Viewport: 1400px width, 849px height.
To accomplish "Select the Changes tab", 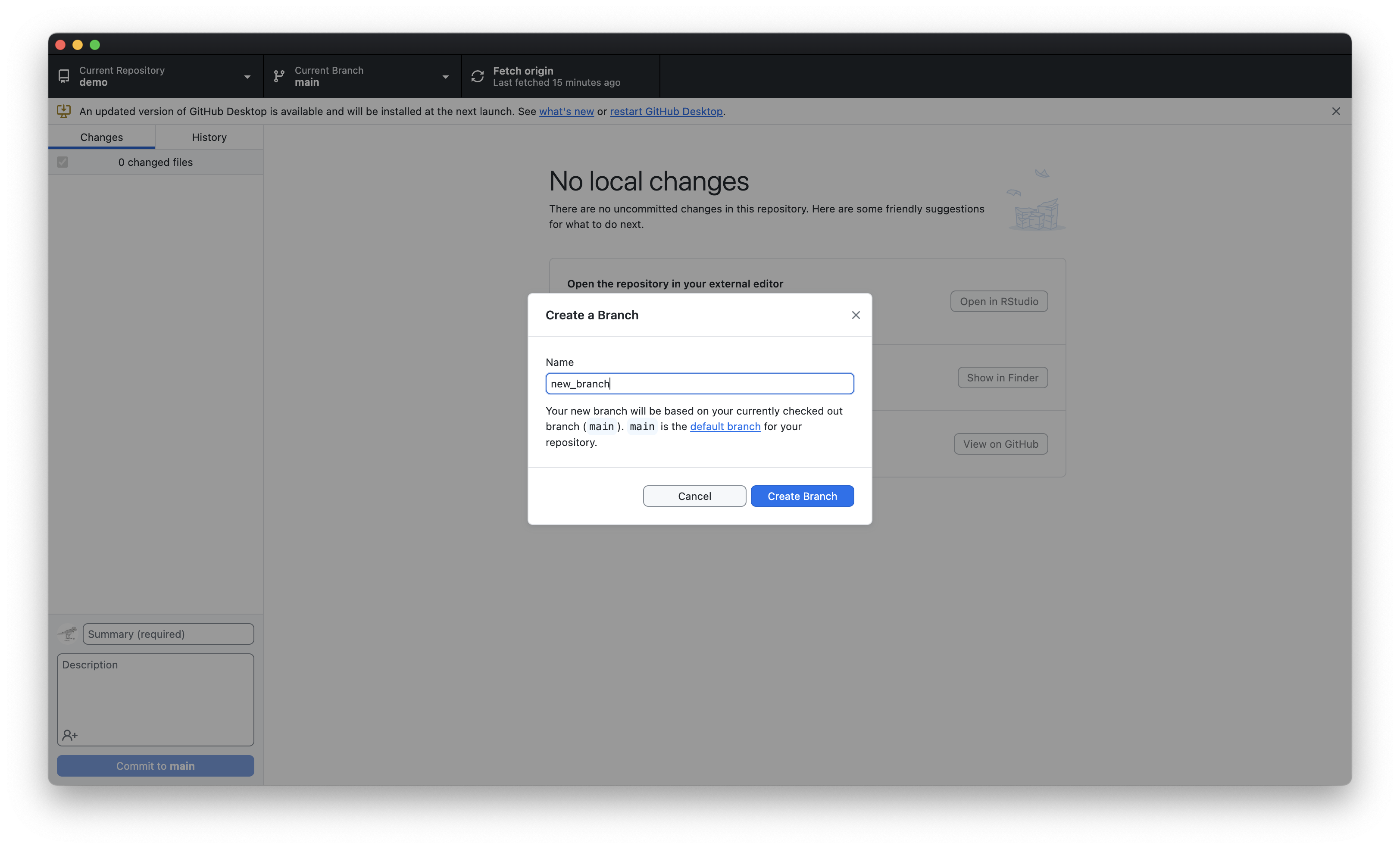I will point(101,137).
